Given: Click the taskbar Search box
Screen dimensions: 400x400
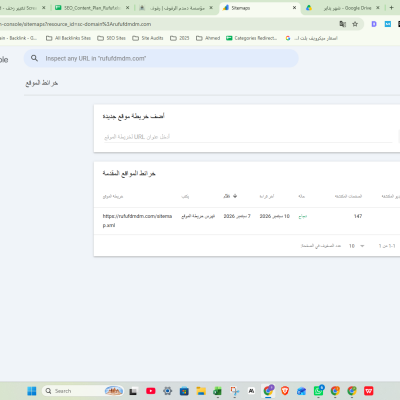Looking at the screenshot, I should pyautogui.click(x=83, y=391).
